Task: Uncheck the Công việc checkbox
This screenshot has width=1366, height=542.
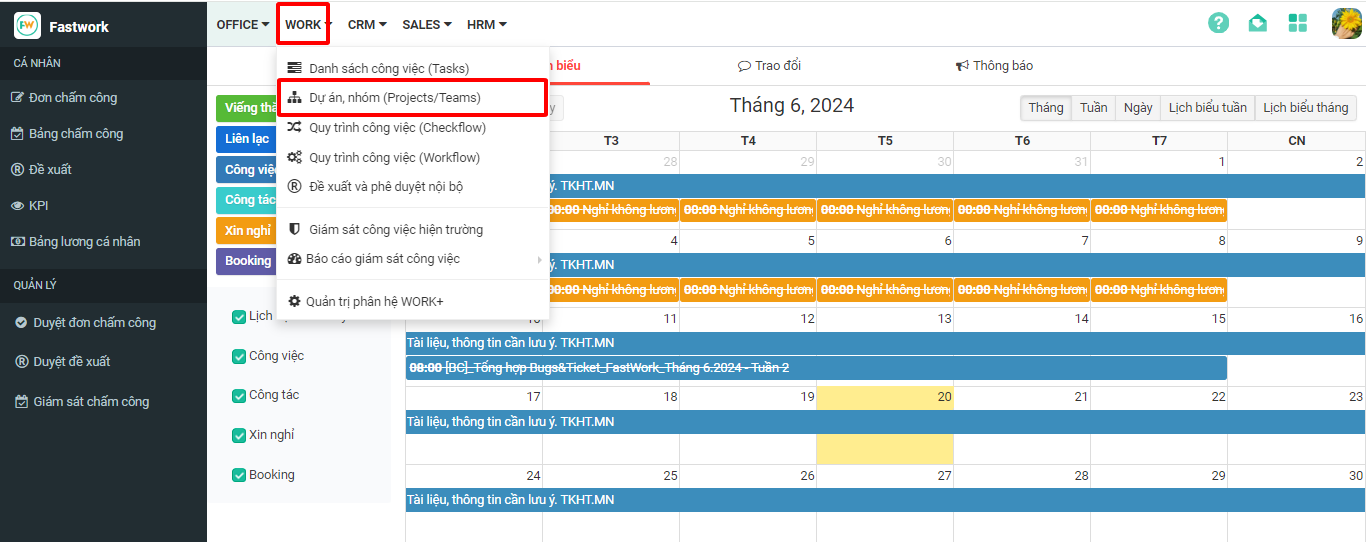Action: (239, 357)
